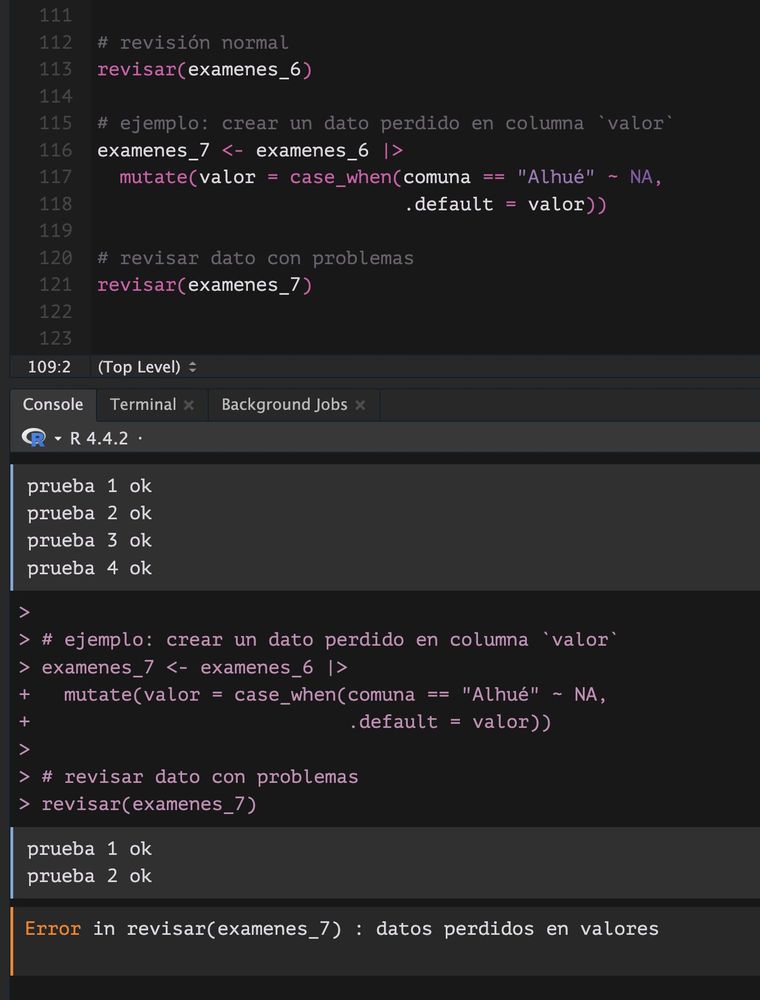Screen dimensions: 760x1000
Task: Click the 109:2 cursor position indicator
Action: pyautogui.click(x=49, y=367)
